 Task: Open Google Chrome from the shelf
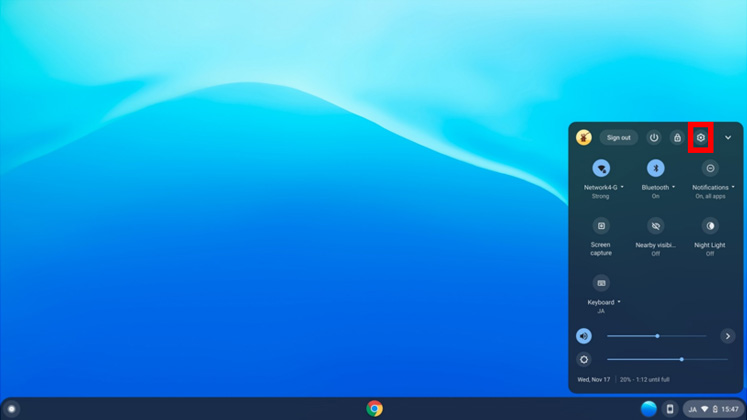pyautogui.click(x=374, y=409)
